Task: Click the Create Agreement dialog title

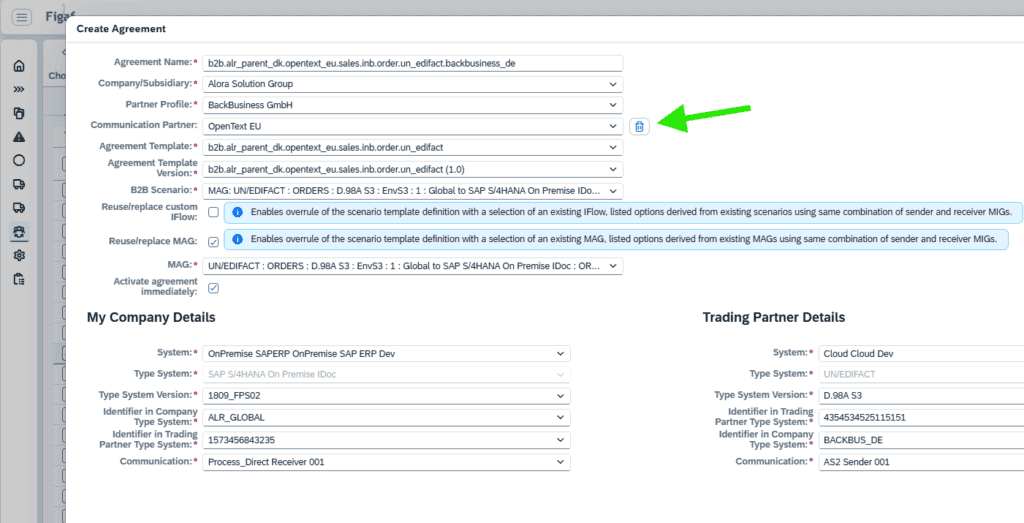Action: point(121,29)
